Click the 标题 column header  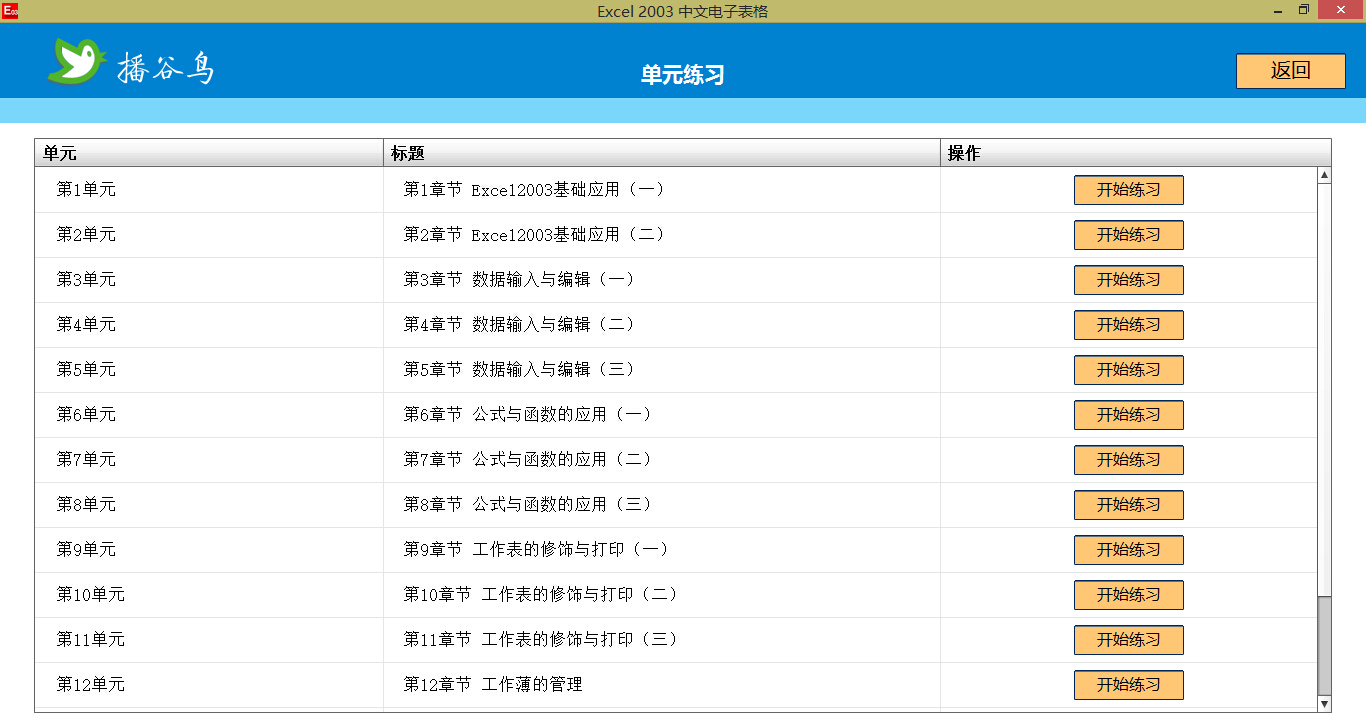click(x=662, y=153)
